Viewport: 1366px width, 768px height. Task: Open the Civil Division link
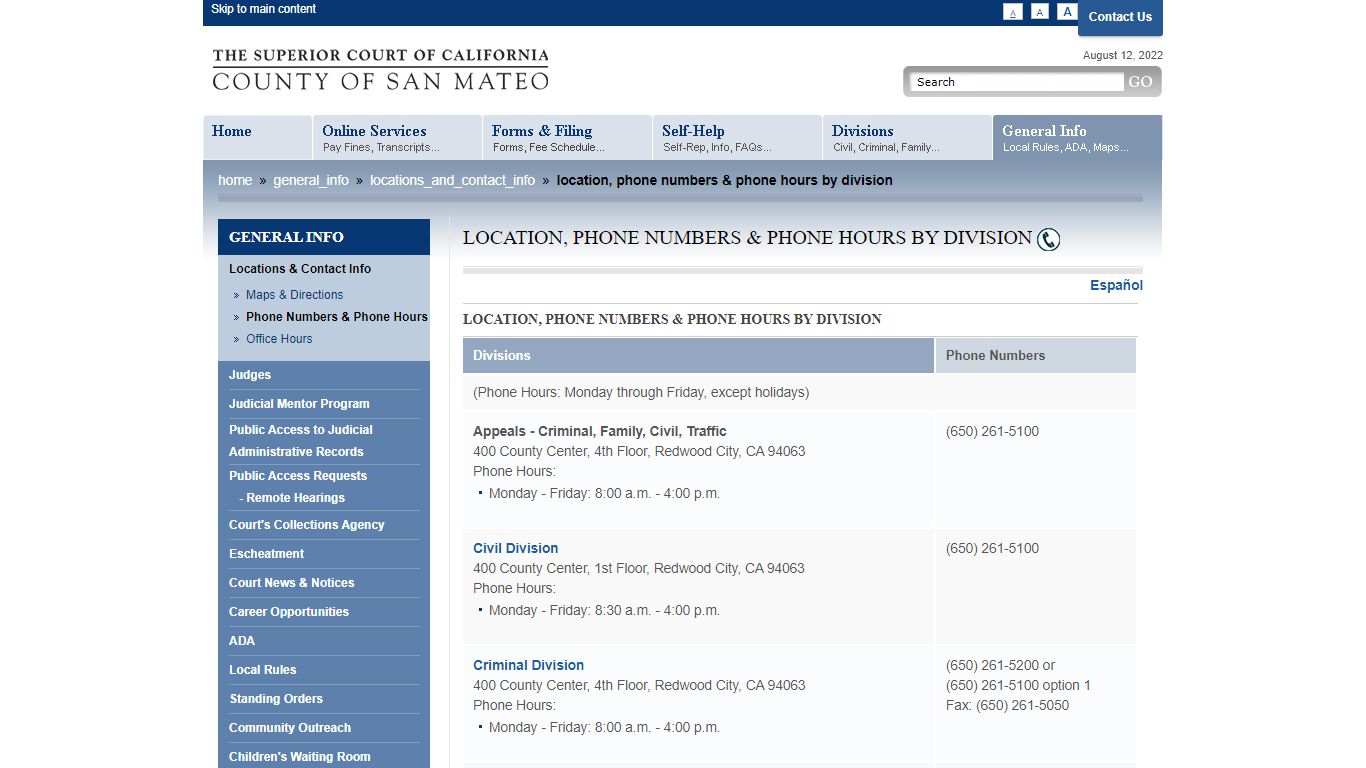pyautogui.click(x=516, y=548)
